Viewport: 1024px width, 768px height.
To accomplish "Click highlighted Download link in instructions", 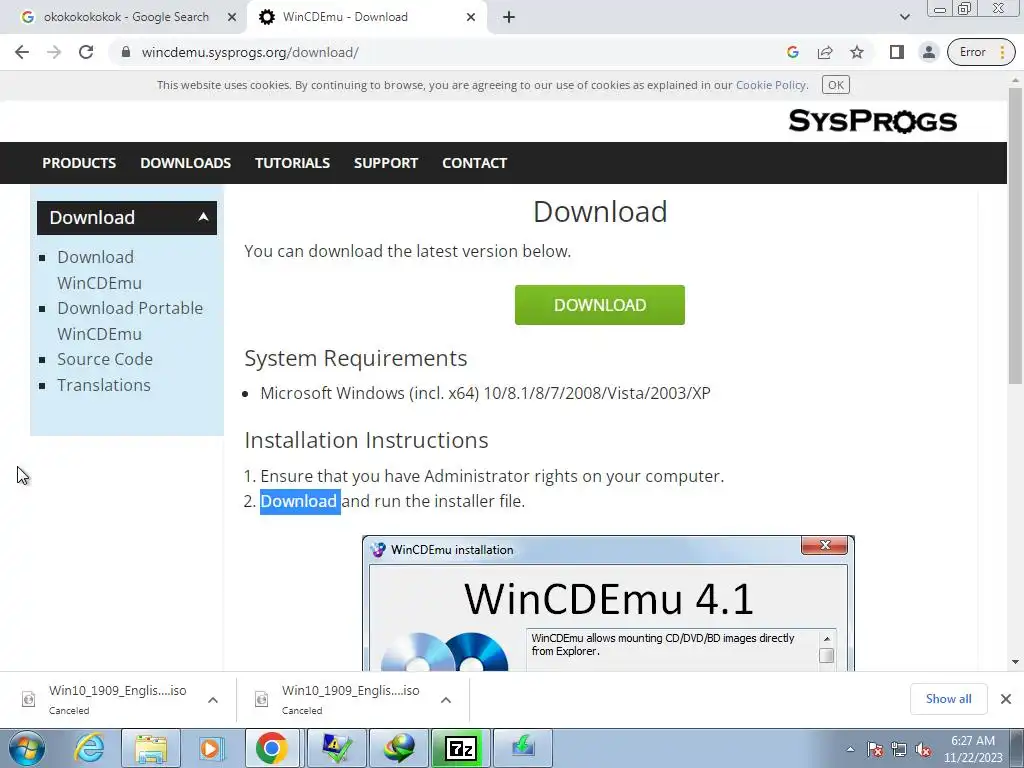I will click(300, 502).
